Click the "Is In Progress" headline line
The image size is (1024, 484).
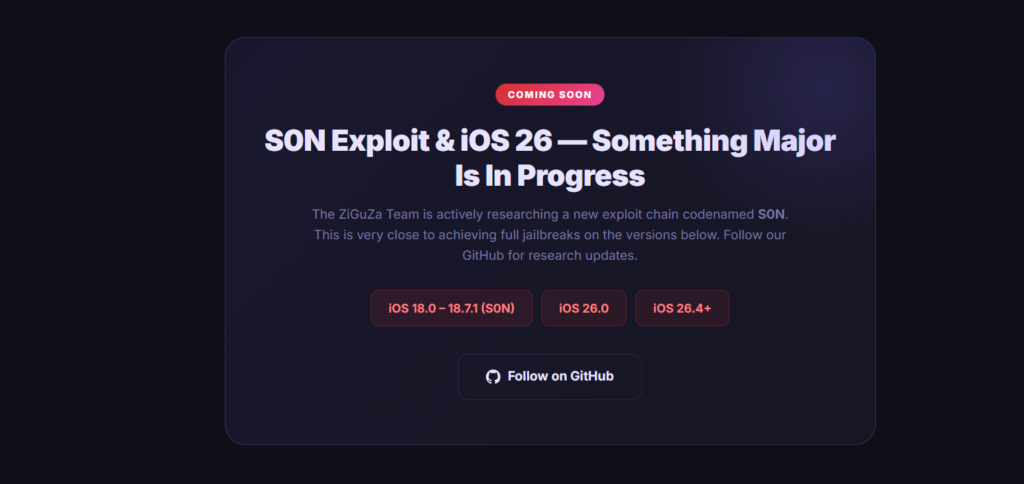(549, 176)
